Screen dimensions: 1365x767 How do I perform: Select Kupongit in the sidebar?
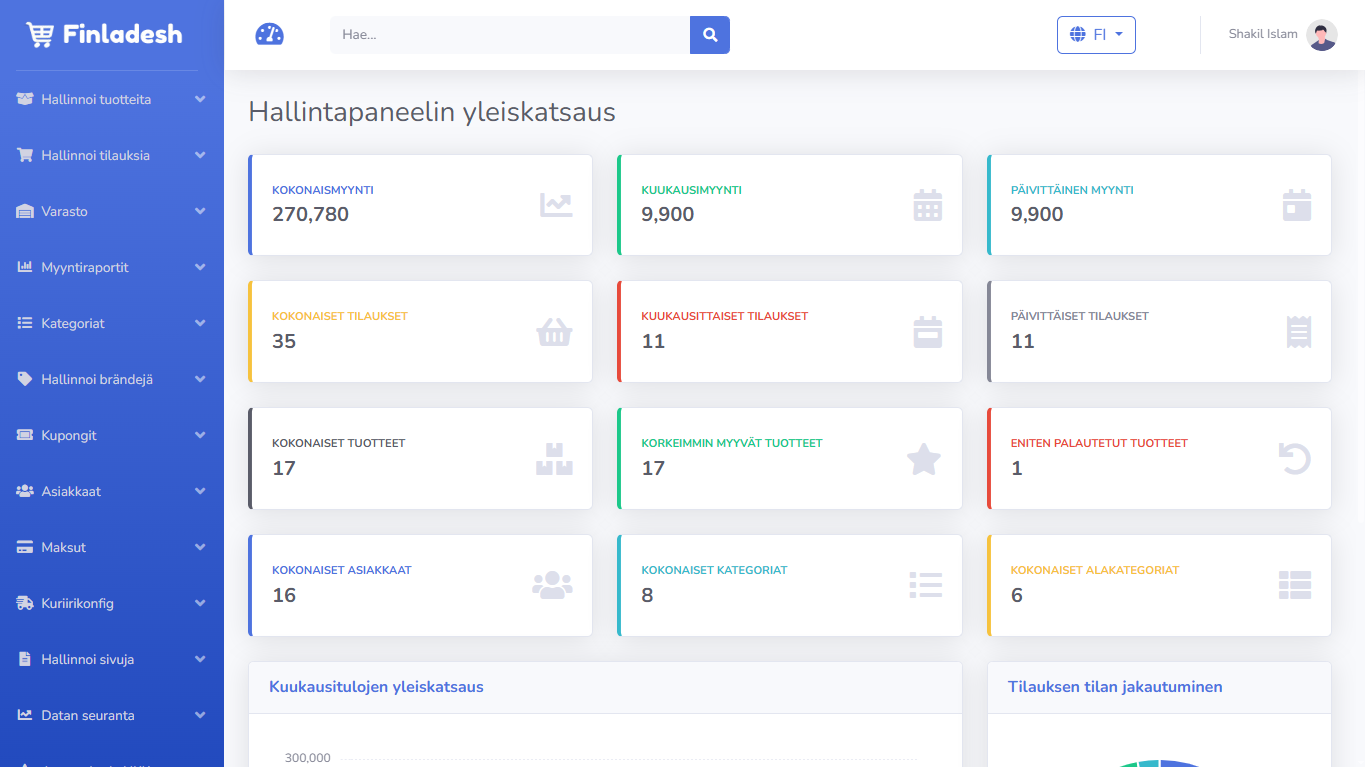click(69, 436)
